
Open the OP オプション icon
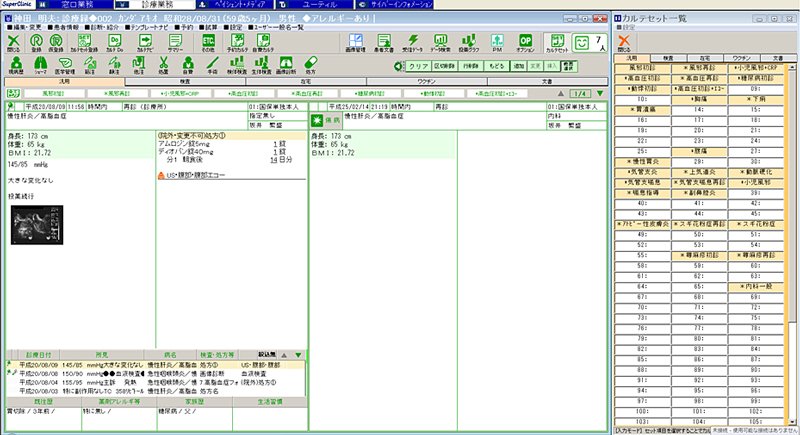(x=525, y=43)
